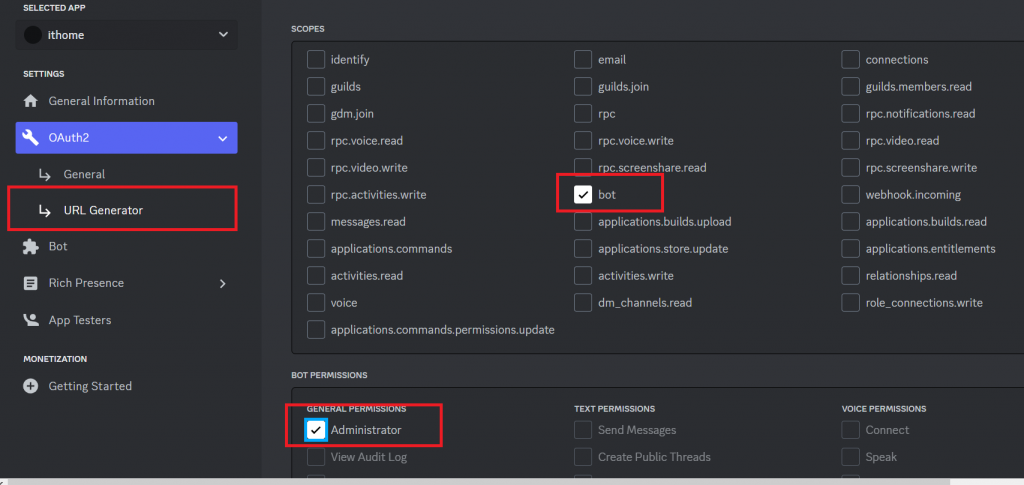The image size is (1024, 485).
Task: Enable the applications.commands scope
Action: (x=316, y=249)
